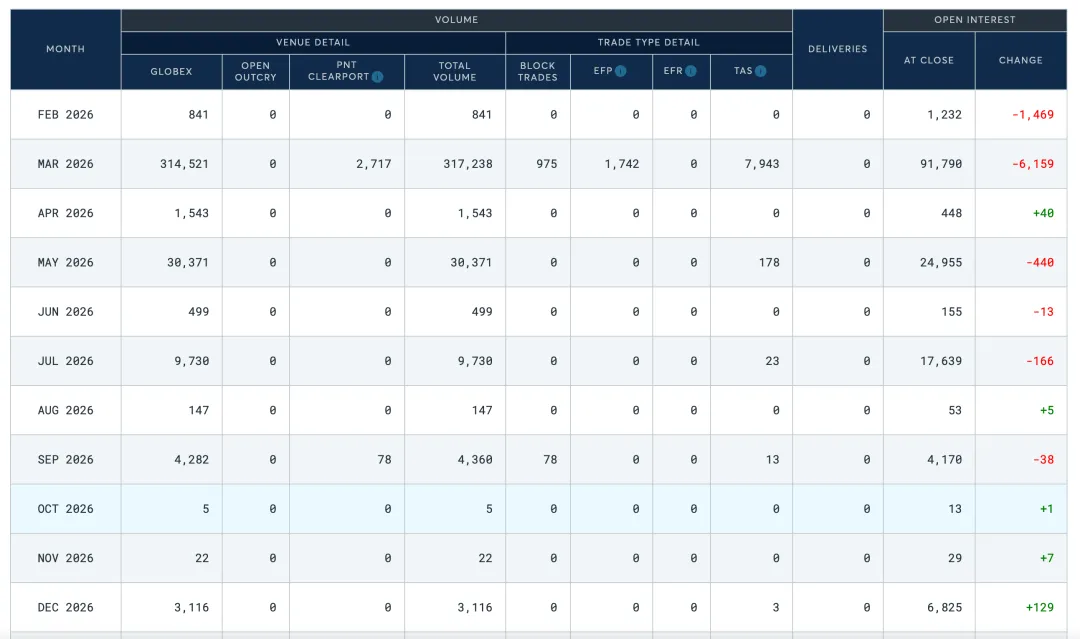Select the JUL 2026 month cell
1080x639 pixels.
coord(65,361)
